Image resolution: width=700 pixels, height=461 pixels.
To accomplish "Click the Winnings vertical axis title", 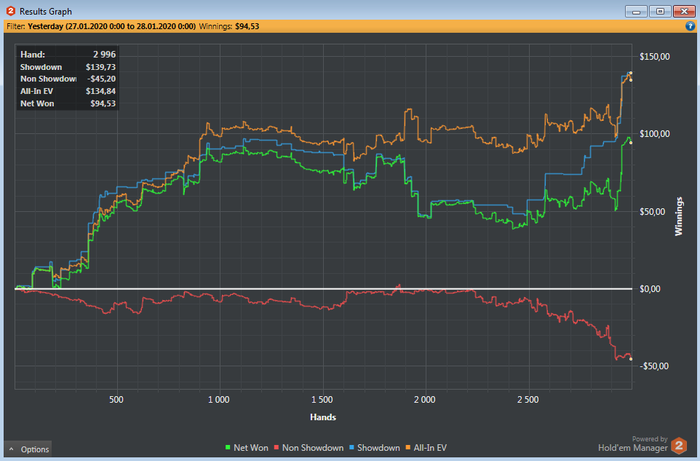I will coord(679,216).
